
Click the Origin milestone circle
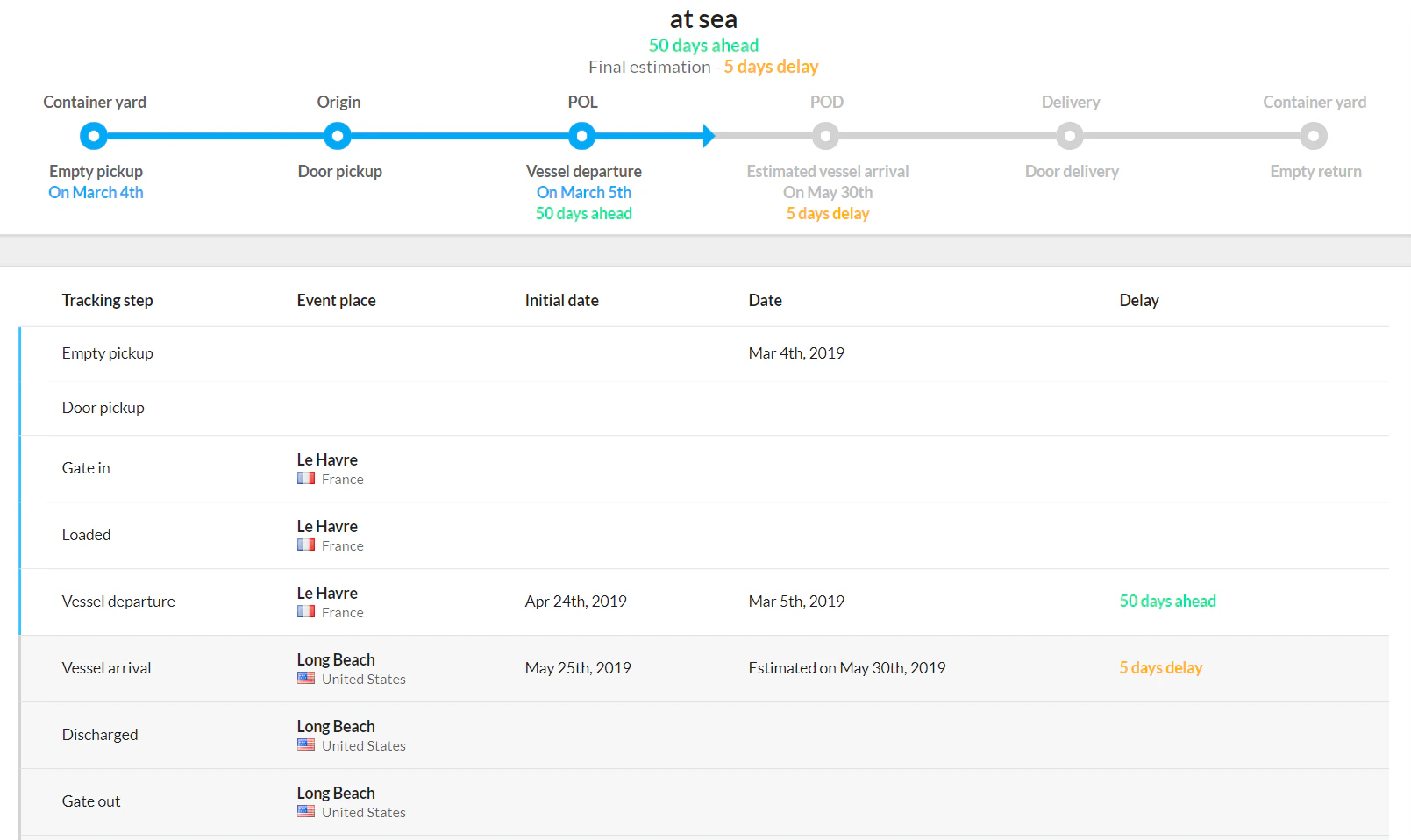(338, 136)
